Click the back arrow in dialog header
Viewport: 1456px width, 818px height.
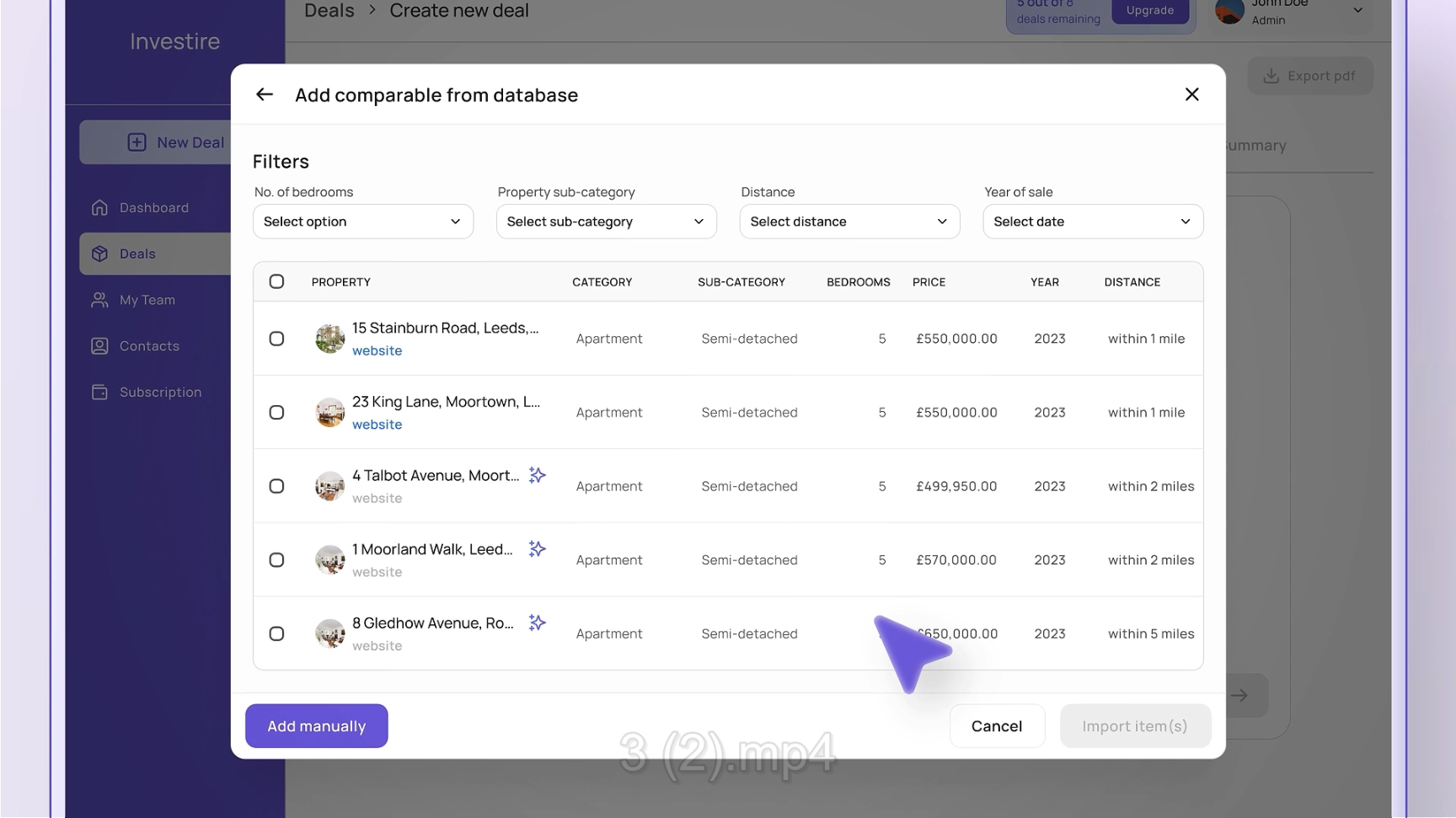point(265,94)
